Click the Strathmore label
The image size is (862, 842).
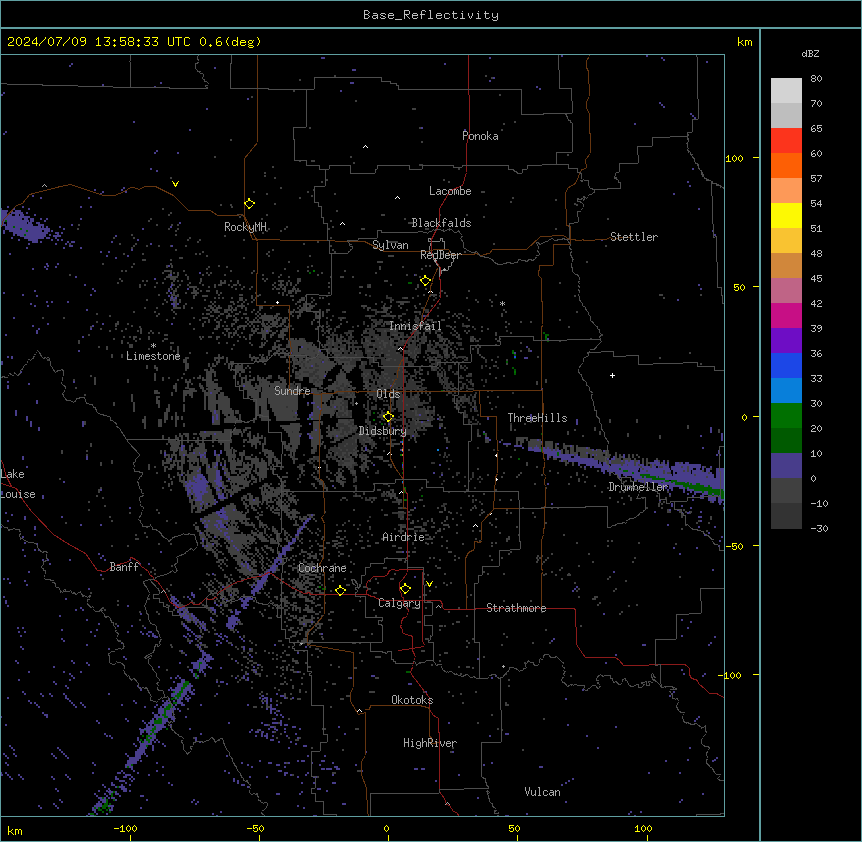click(516, 608)
